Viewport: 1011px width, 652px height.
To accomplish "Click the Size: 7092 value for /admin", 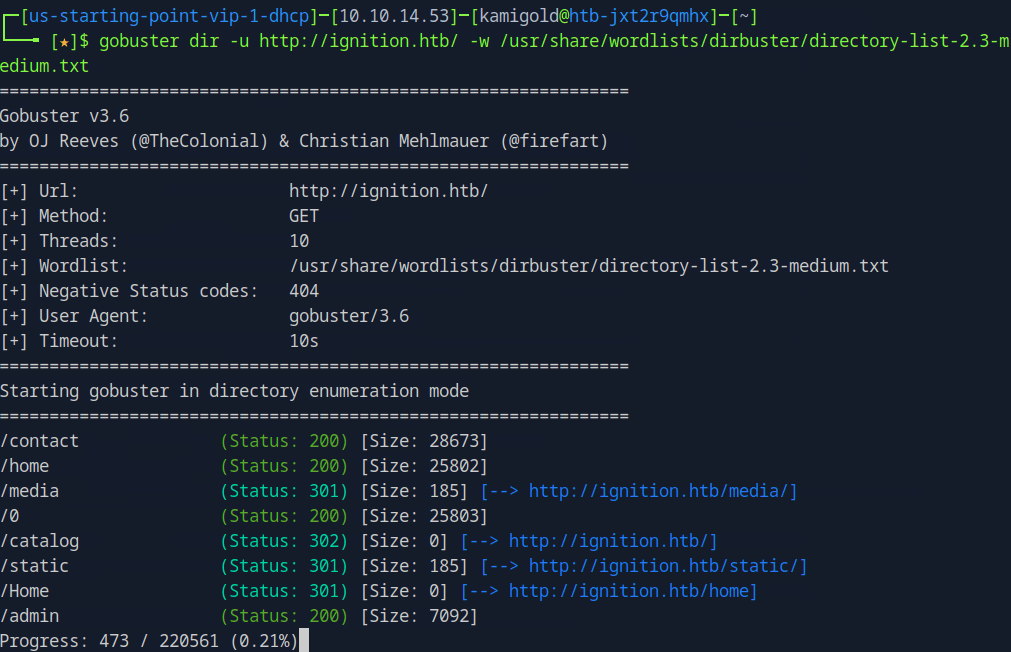I will pyautogui.click(x=419, y=616).
